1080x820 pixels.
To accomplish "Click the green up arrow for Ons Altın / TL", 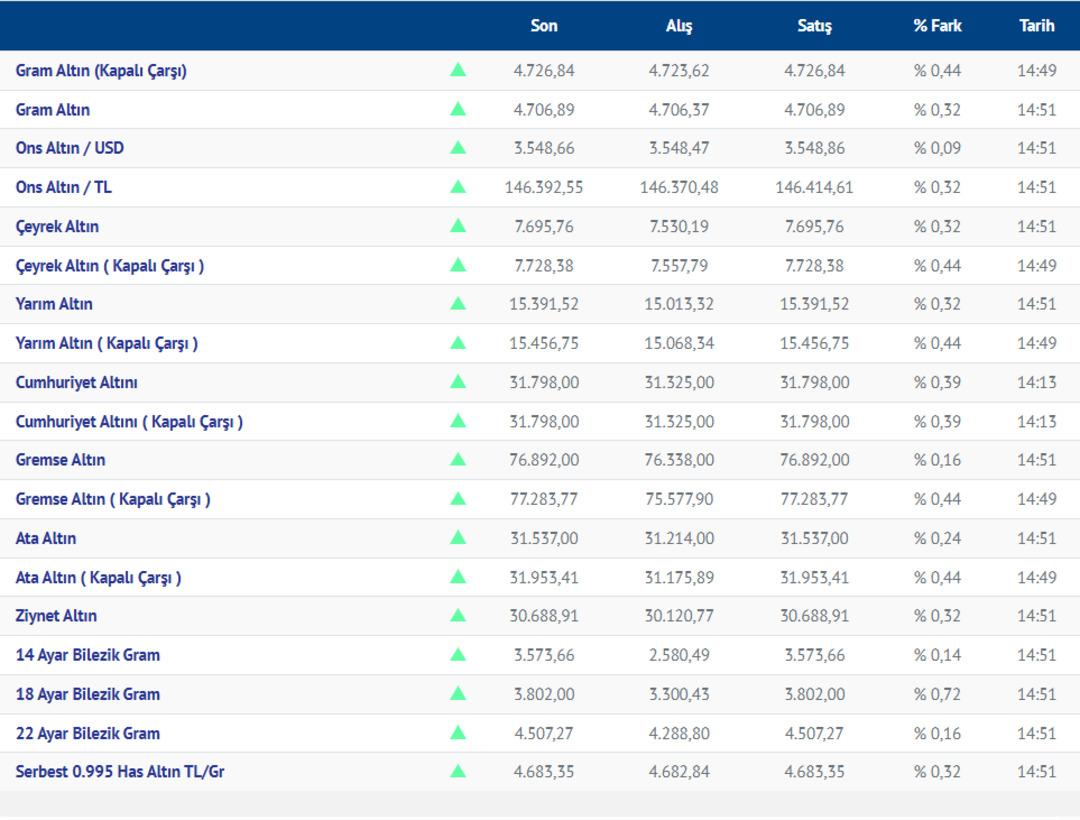I will coord(458,187).
